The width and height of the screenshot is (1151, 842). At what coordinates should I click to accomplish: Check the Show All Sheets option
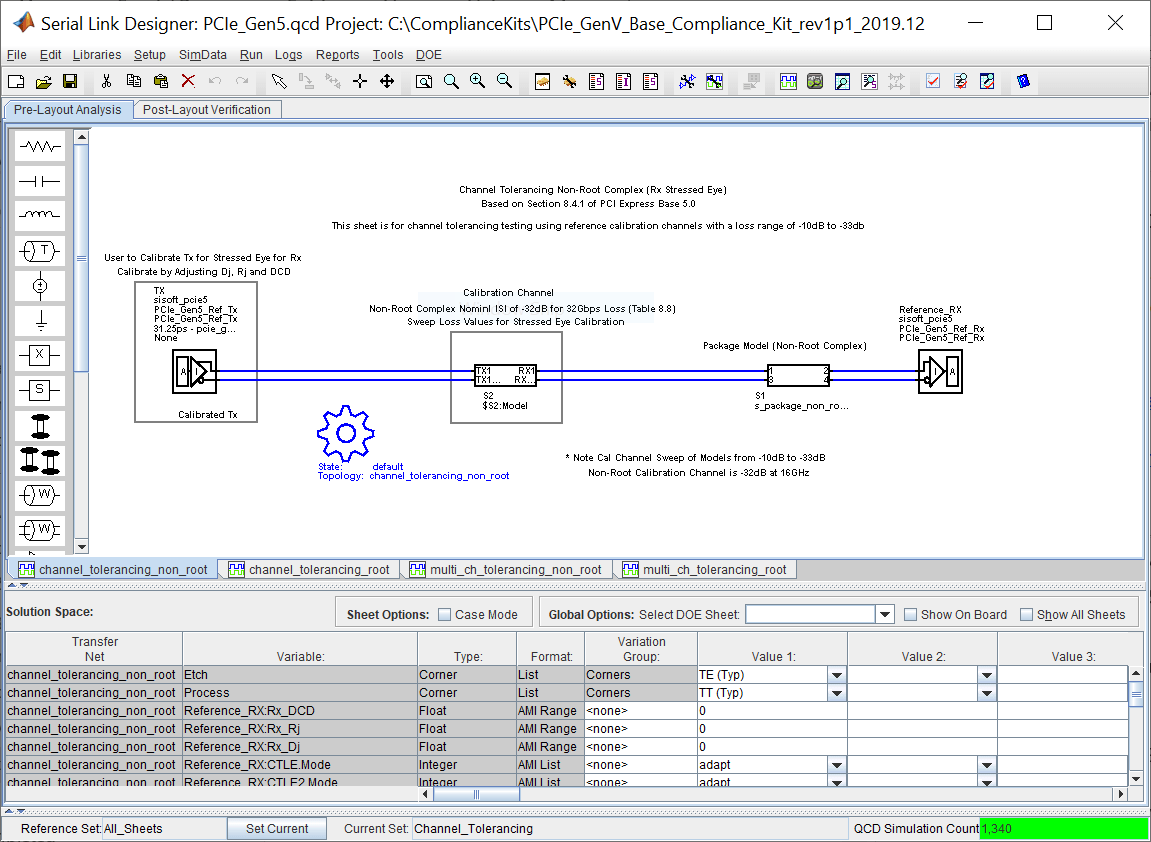coord(1026,614)
